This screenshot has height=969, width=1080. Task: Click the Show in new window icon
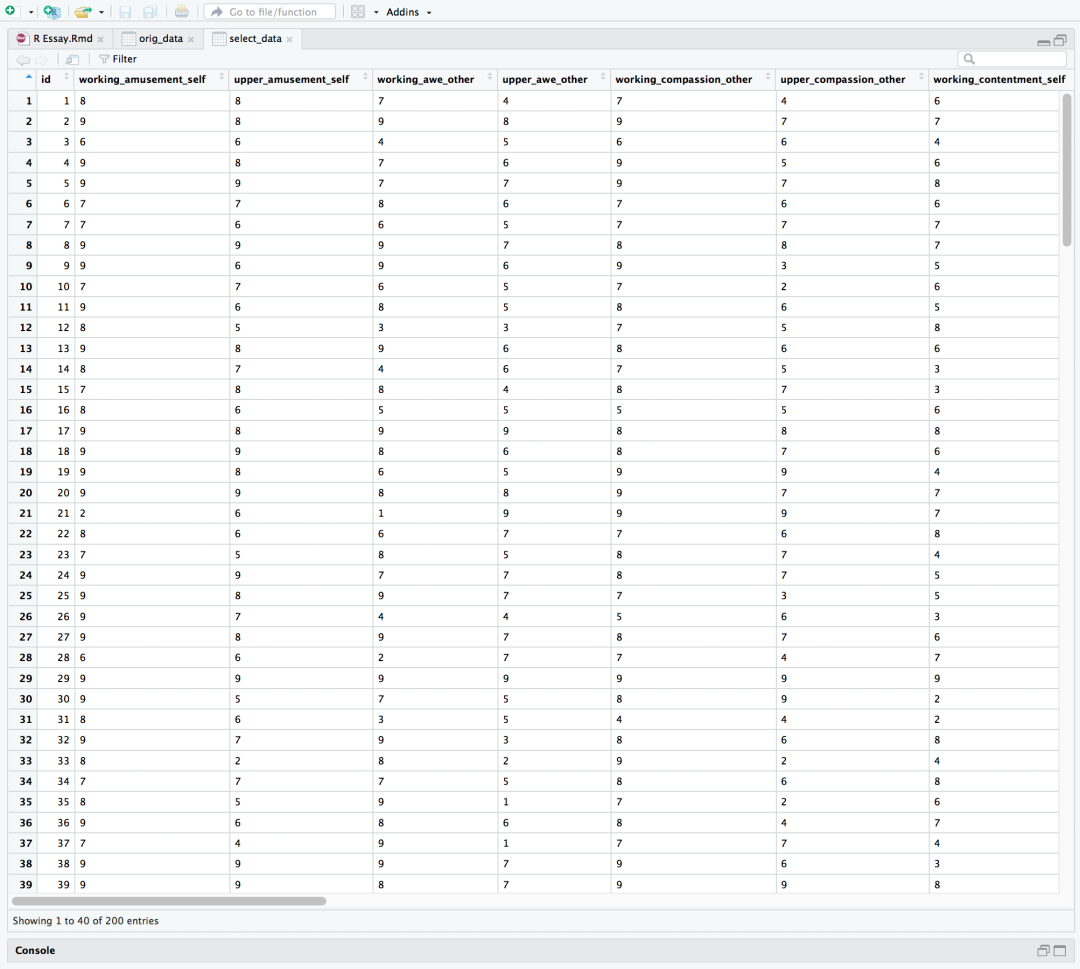tap(72, 59)
